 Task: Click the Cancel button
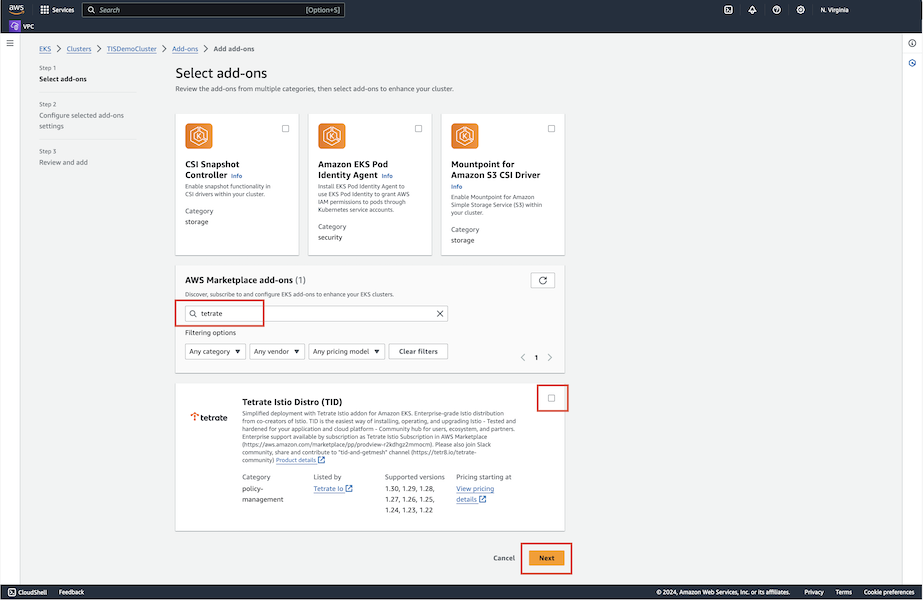click(x=504, y=558)
